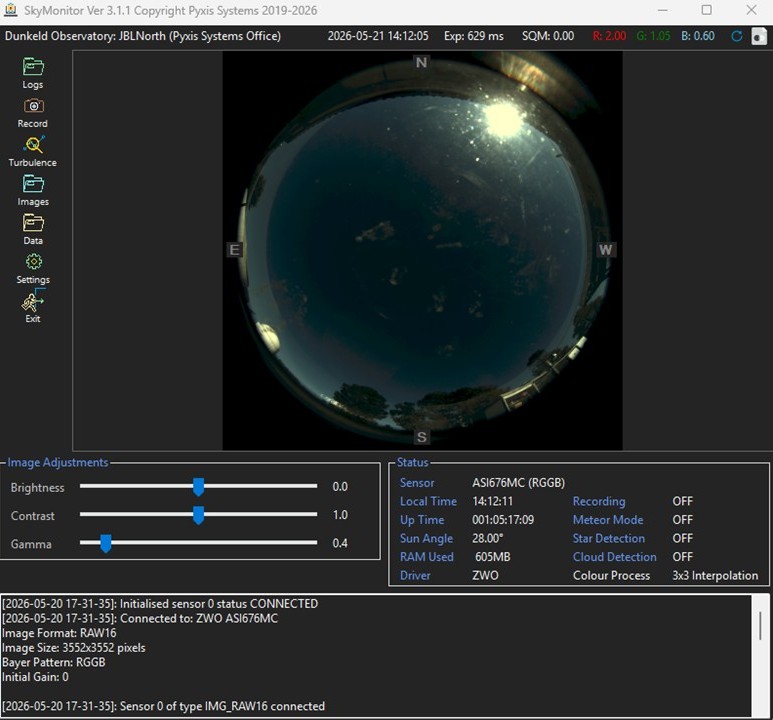Click the 3x3 Interpolation colour process value
Image resolution: width=773 pixels, height=720 pixels.
click(715, 576)
